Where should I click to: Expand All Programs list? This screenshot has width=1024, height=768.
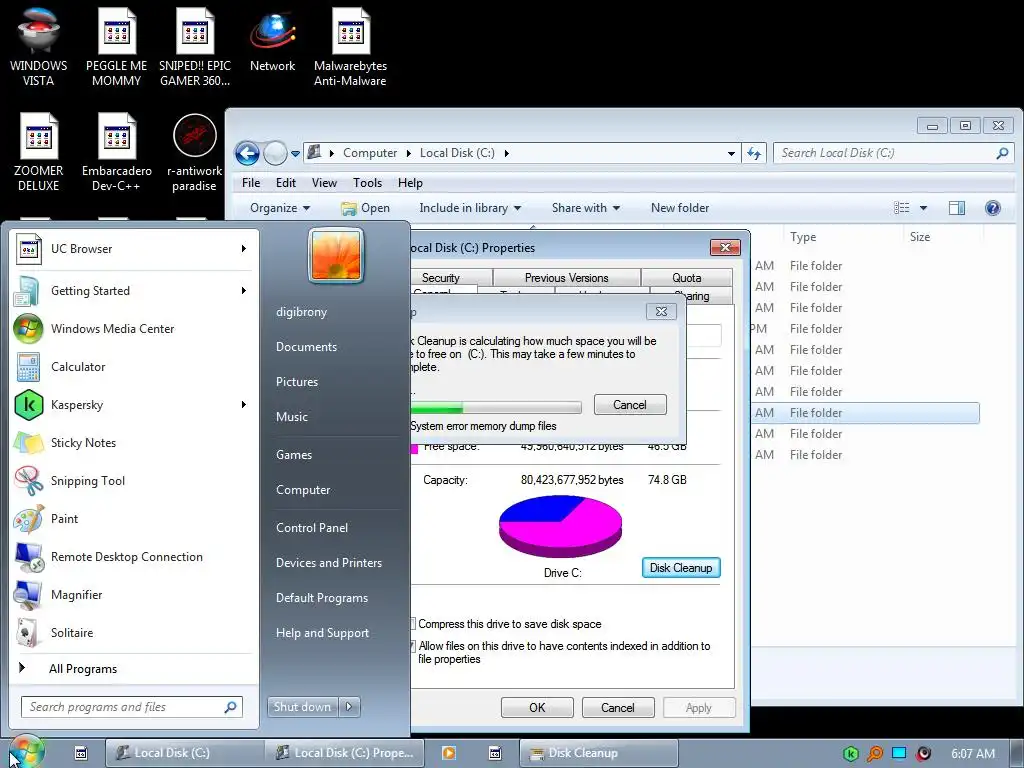83,669
